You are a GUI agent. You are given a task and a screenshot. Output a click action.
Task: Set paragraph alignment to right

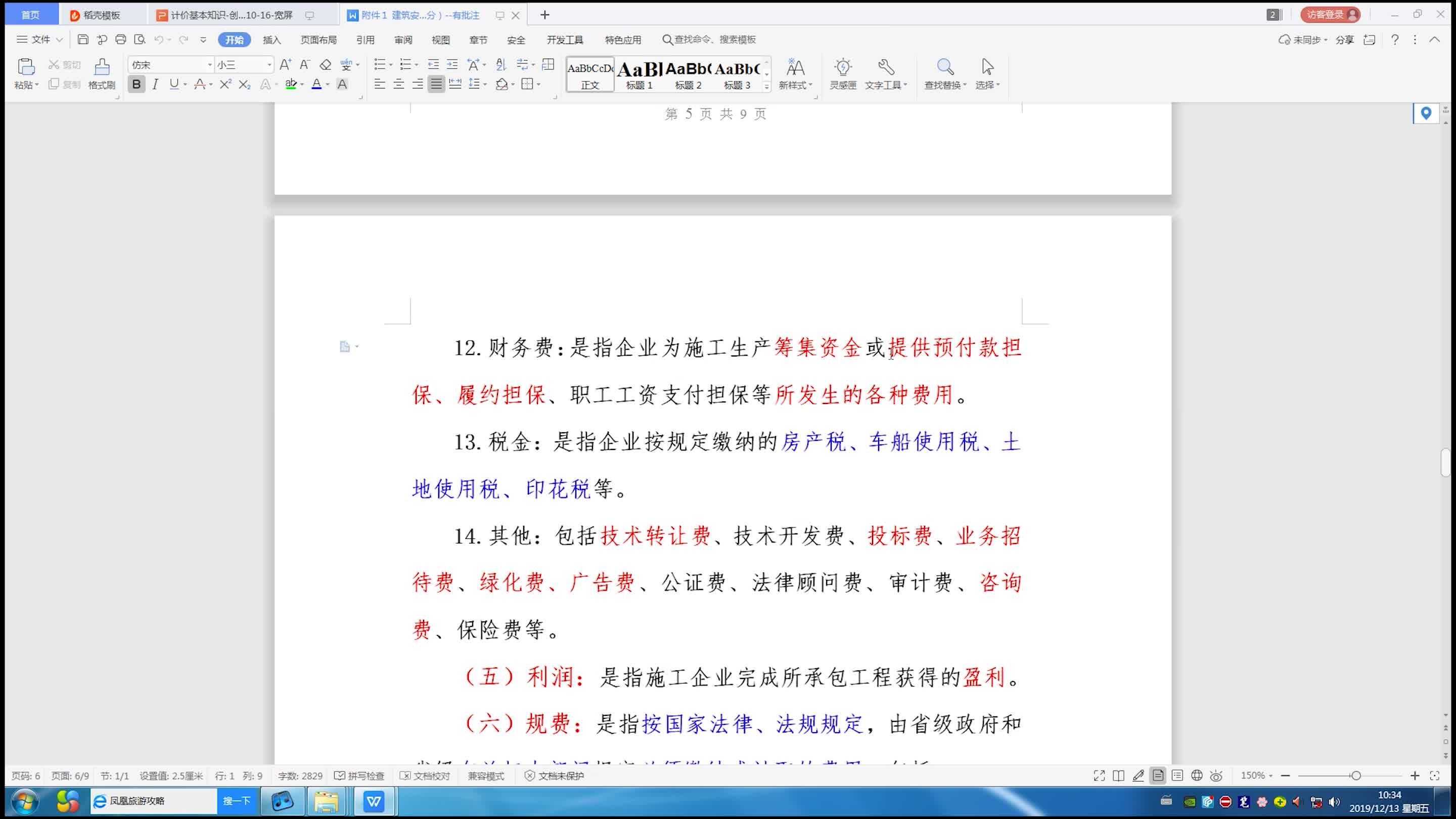click(x=418, y=84)
